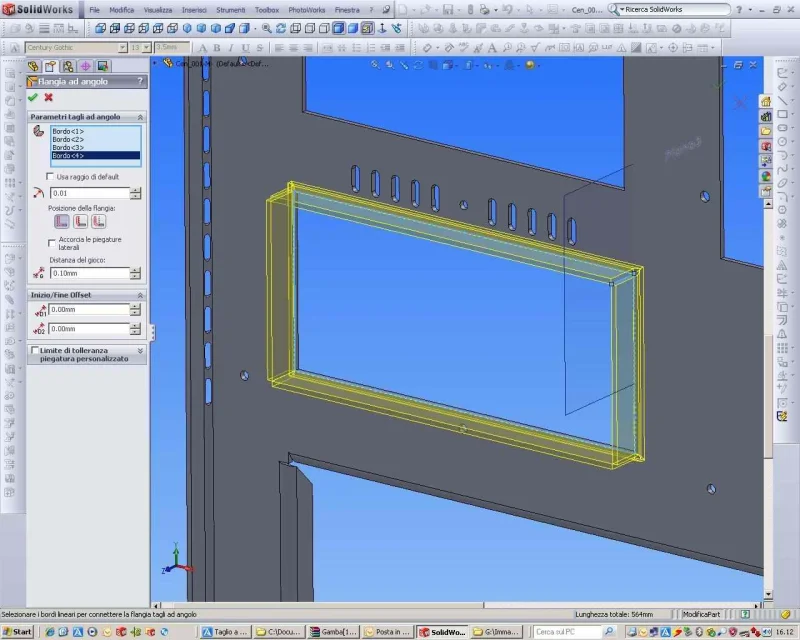Image resolution: width=800 pixels, height=640 pixels.
Task: Open the Strumenti menu
Action: tap(230, 9)
